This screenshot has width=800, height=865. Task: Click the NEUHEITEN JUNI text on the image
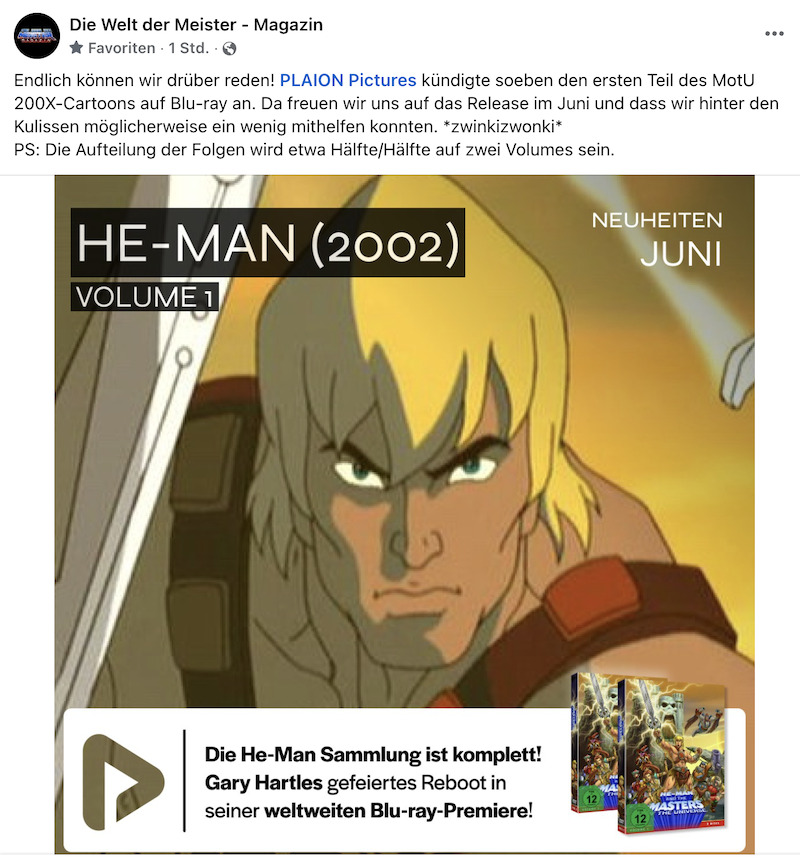pos(657,239)
